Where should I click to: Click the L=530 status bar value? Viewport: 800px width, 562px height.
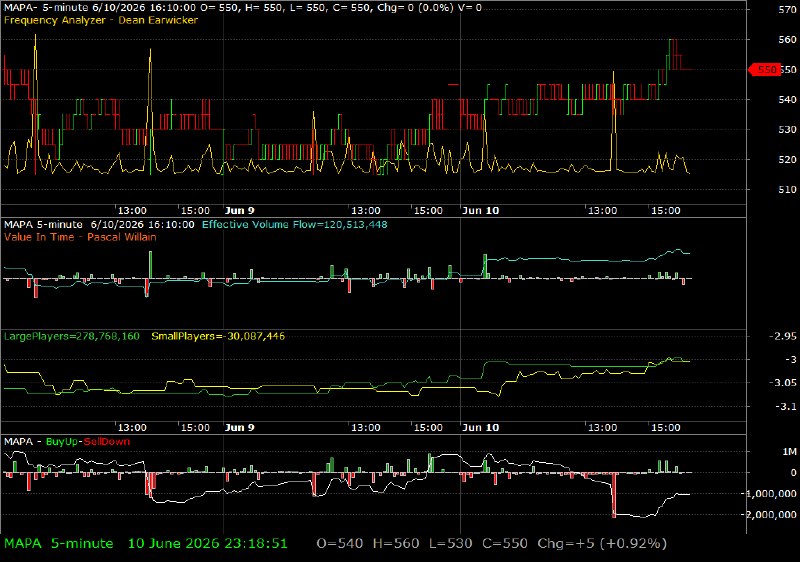pos(451,544)
